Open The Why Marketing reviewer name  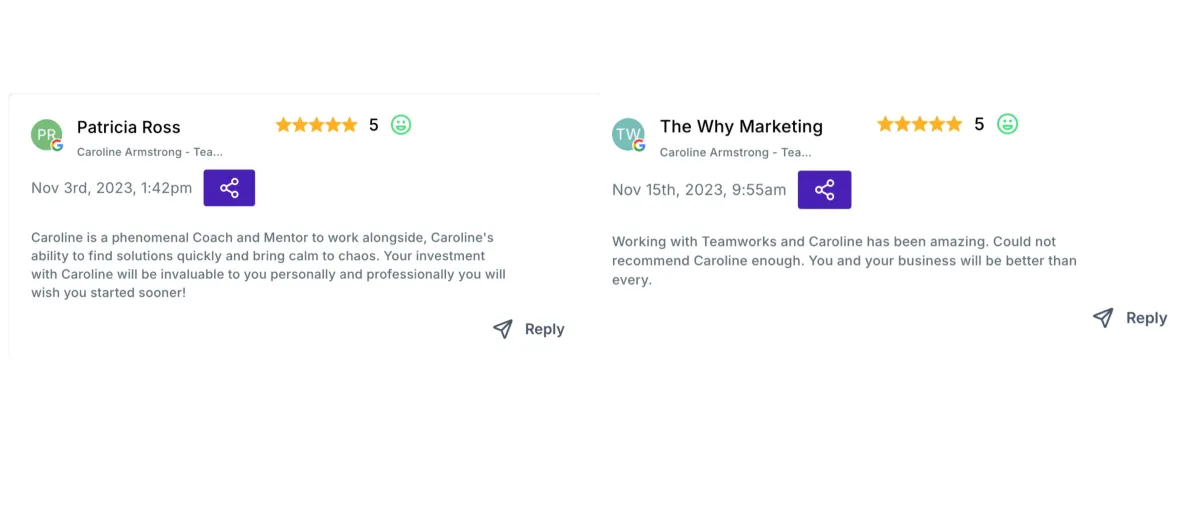click(x=741, y=126)
